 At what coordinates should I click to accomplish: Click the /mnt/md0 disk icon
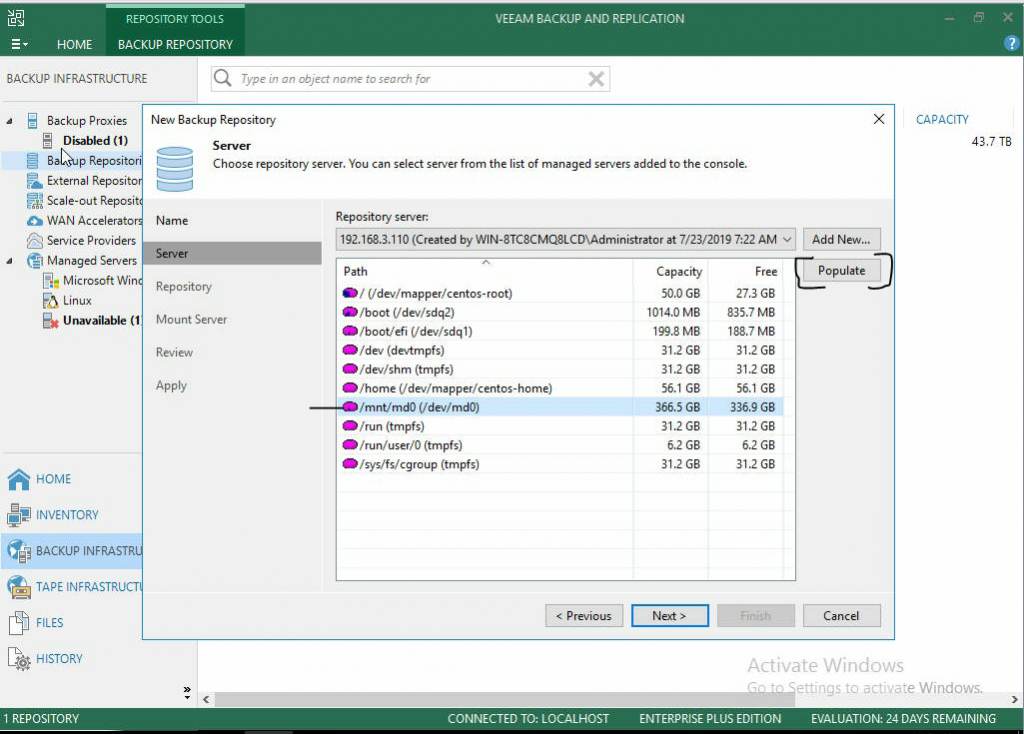click(x=350, y=407)
